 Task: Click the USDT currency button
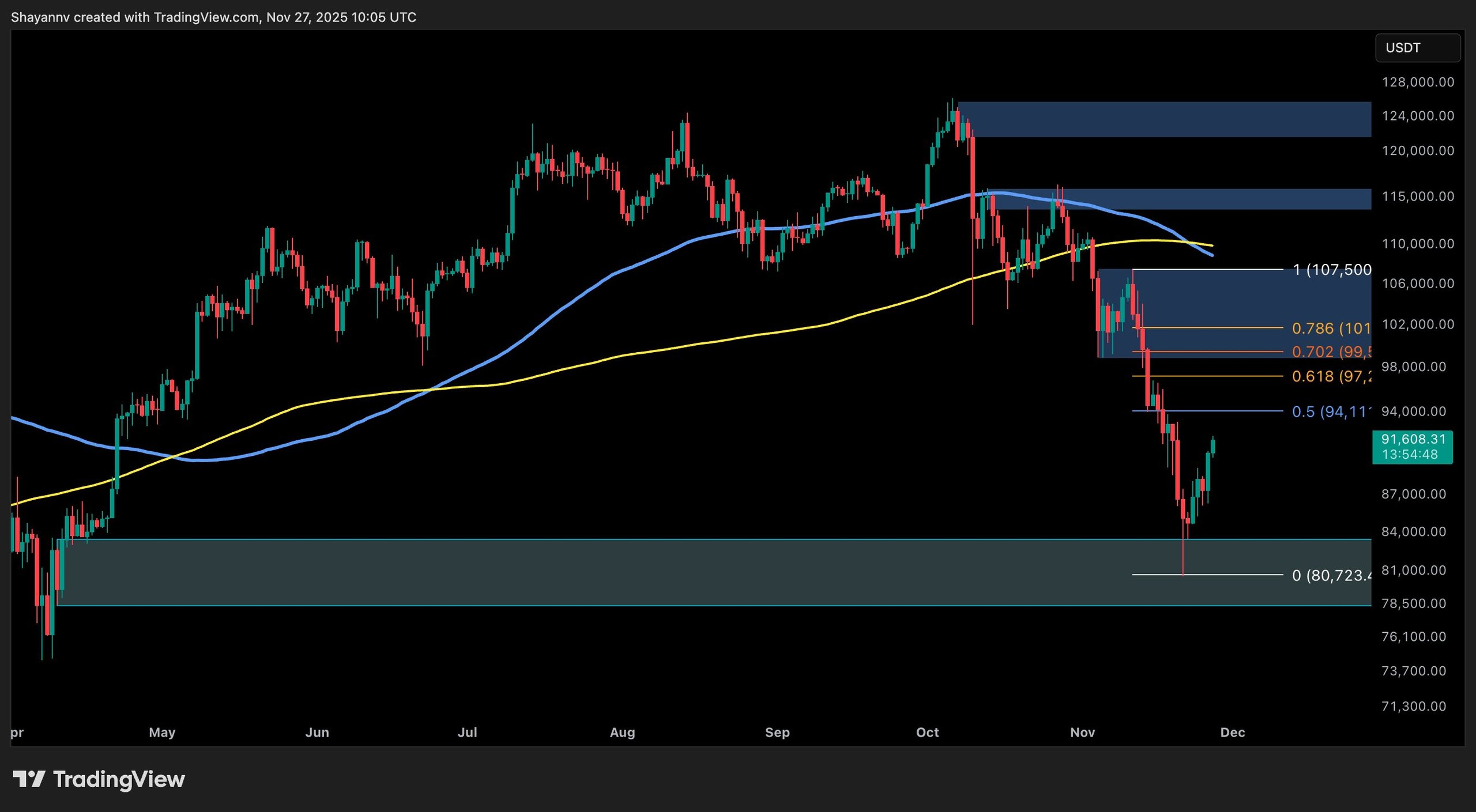point(1417,48)
